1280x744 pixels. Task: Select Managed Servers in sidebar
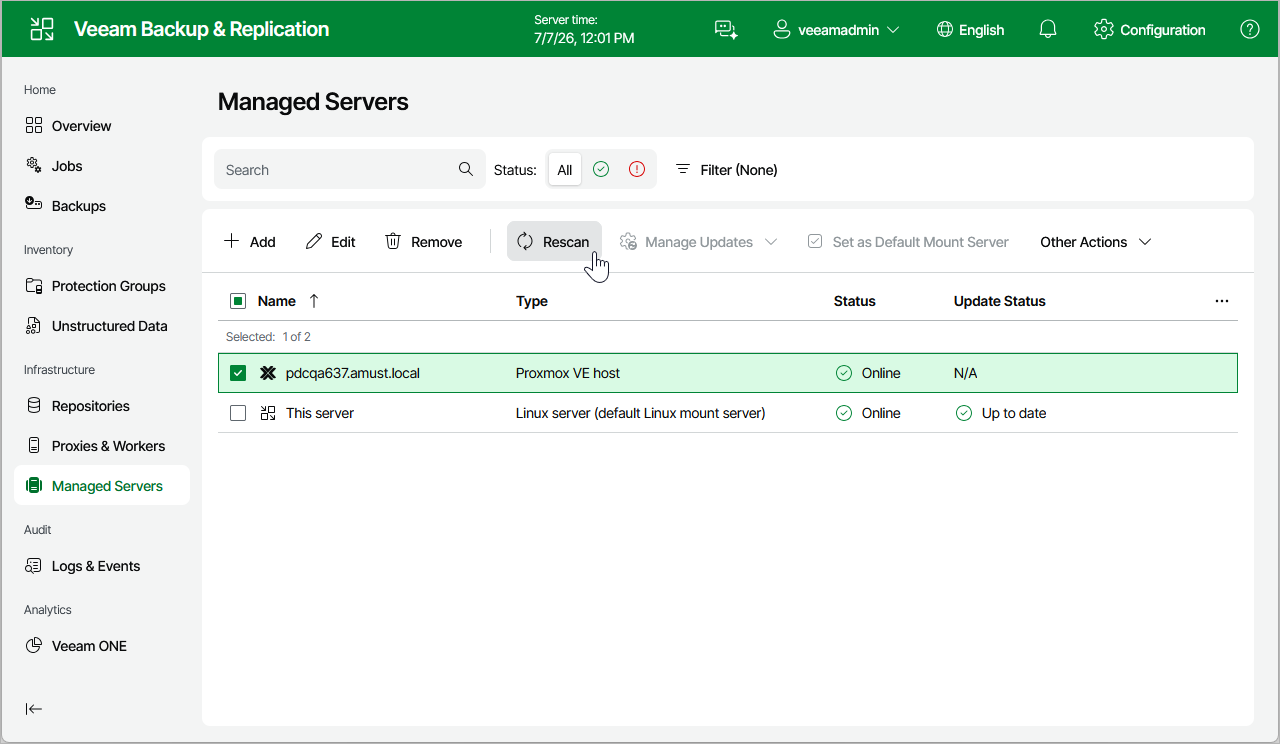(x=102, y=486)
